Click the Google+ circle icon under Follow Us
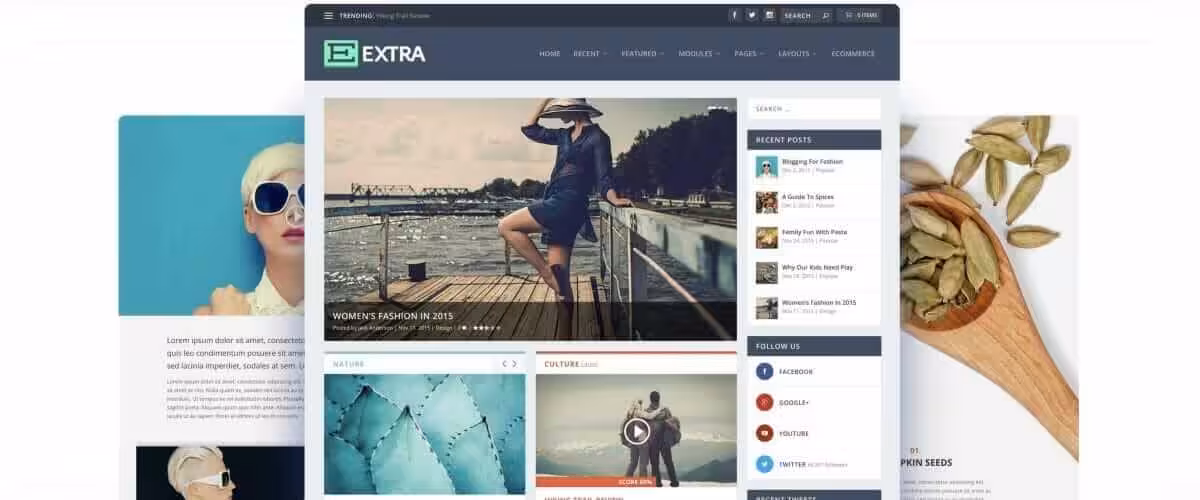Image resolution: width=1200 pixels, height=500 pixels. click(765, 402)
